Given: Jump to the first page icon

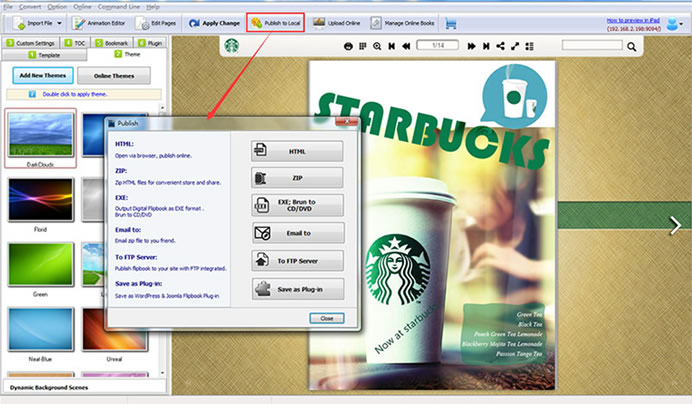Looking at the screenshot, I should [x=391, y=46].
